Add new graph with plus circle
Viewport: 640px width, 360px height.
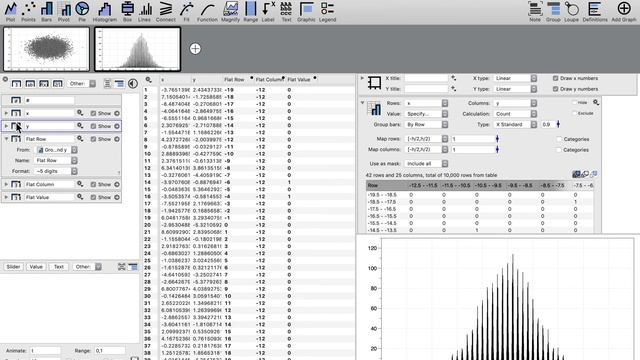coord(195,49)
